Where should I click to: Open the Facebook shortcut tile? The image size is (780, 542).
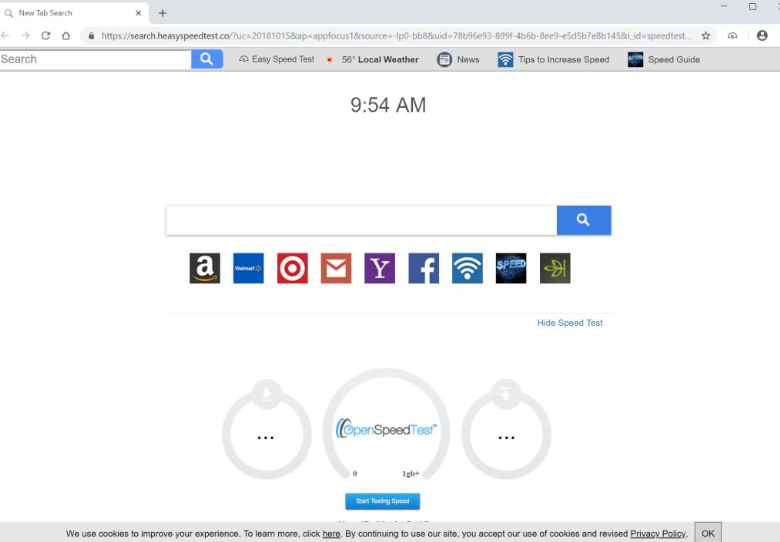(x=423, y=268)
